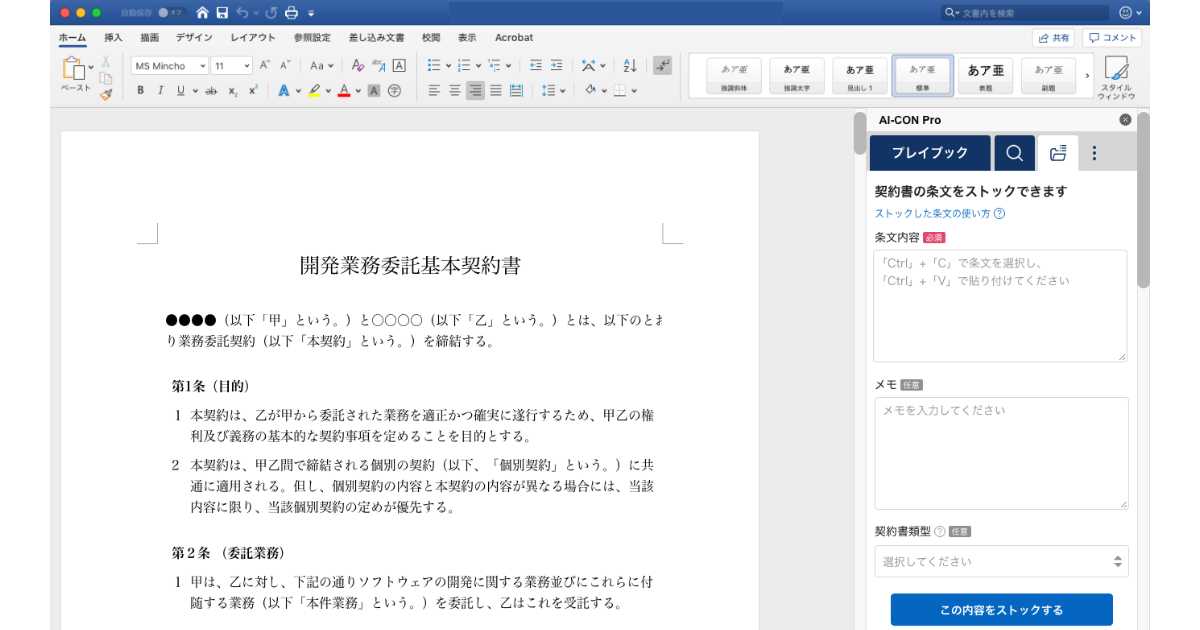Viewport: 1200px width, 630px height.
Task: Open the デザイン (Design) ribbon tab
Action: [194, 37]
